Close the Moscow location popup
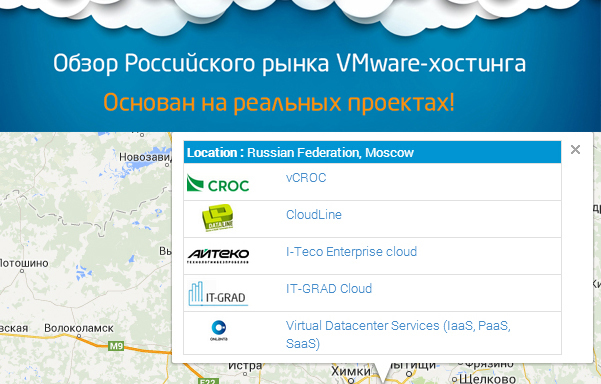This screenshot has height=384, width=601. (575, 149)
